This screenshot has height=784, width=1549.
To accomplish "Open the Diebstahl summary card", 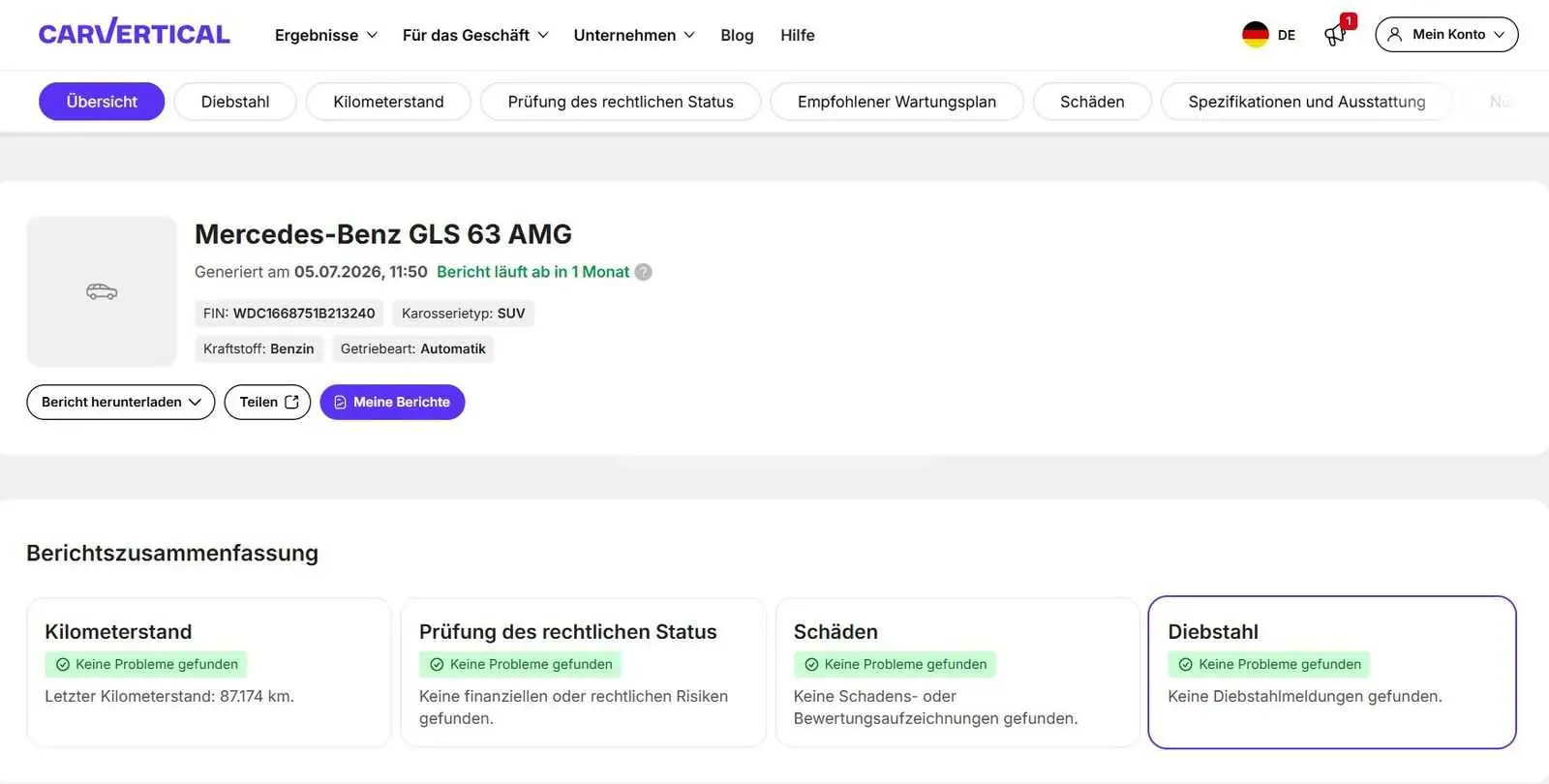I will click(1332, 673).
